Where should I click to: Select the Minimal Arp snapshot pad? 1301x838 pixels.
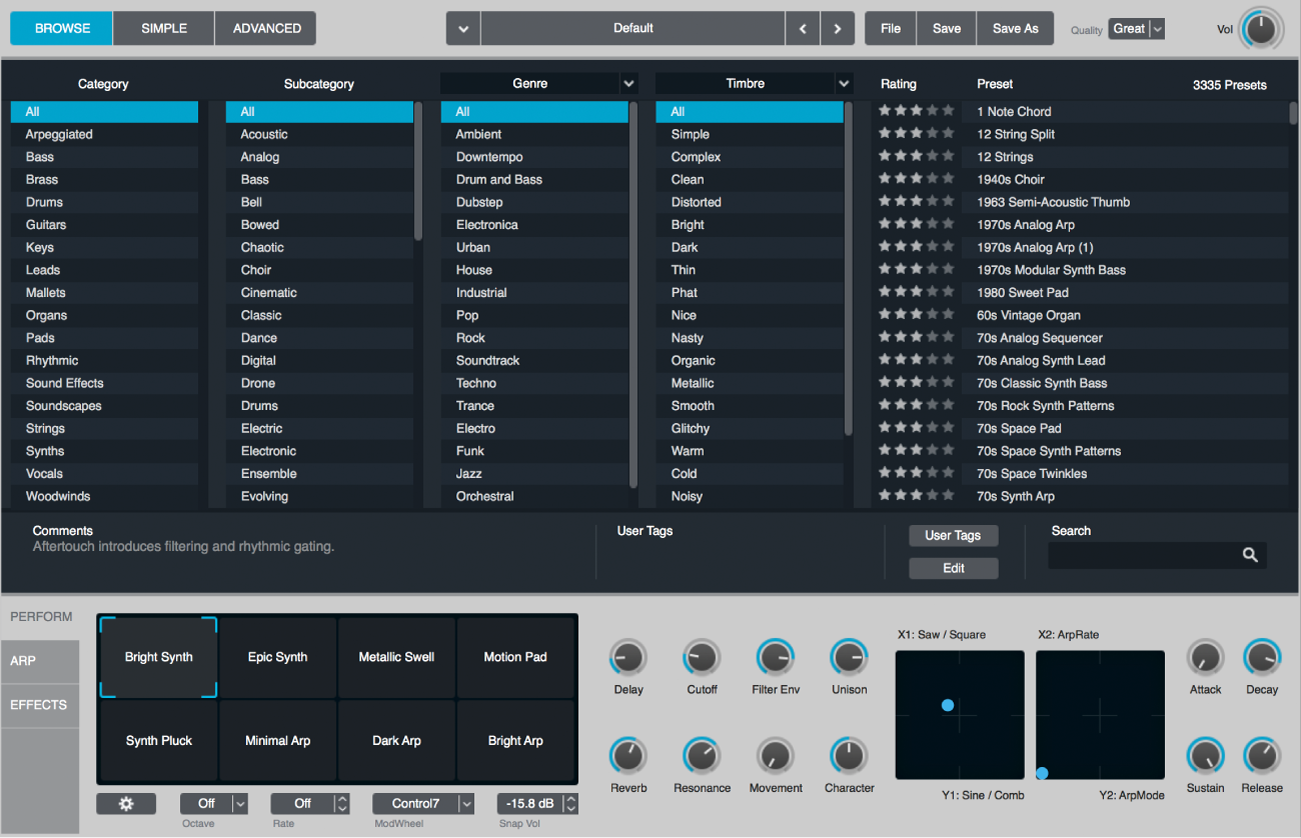point(277,741)
